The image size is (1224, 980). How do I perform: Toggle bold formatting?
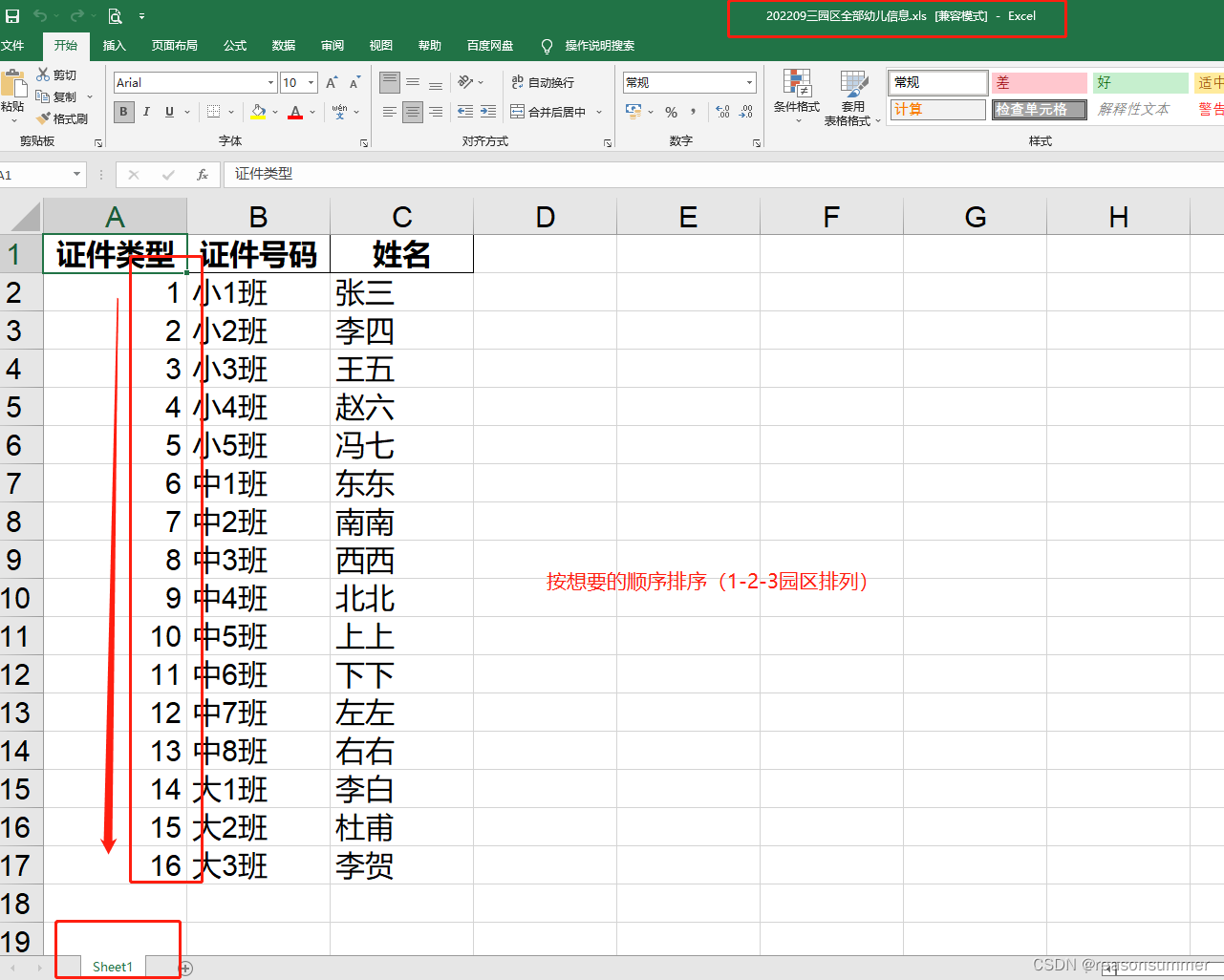(123, 112)
